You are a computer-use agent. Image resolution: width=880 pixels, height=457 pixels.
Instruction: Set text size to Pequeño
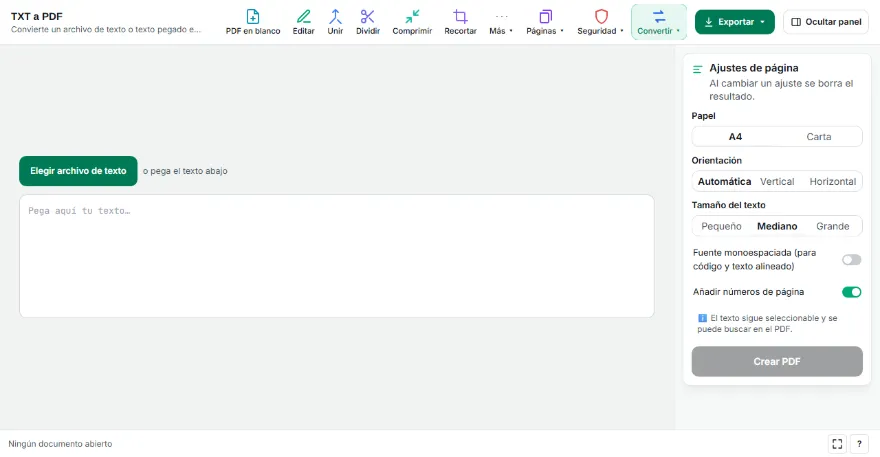[721, 226]
